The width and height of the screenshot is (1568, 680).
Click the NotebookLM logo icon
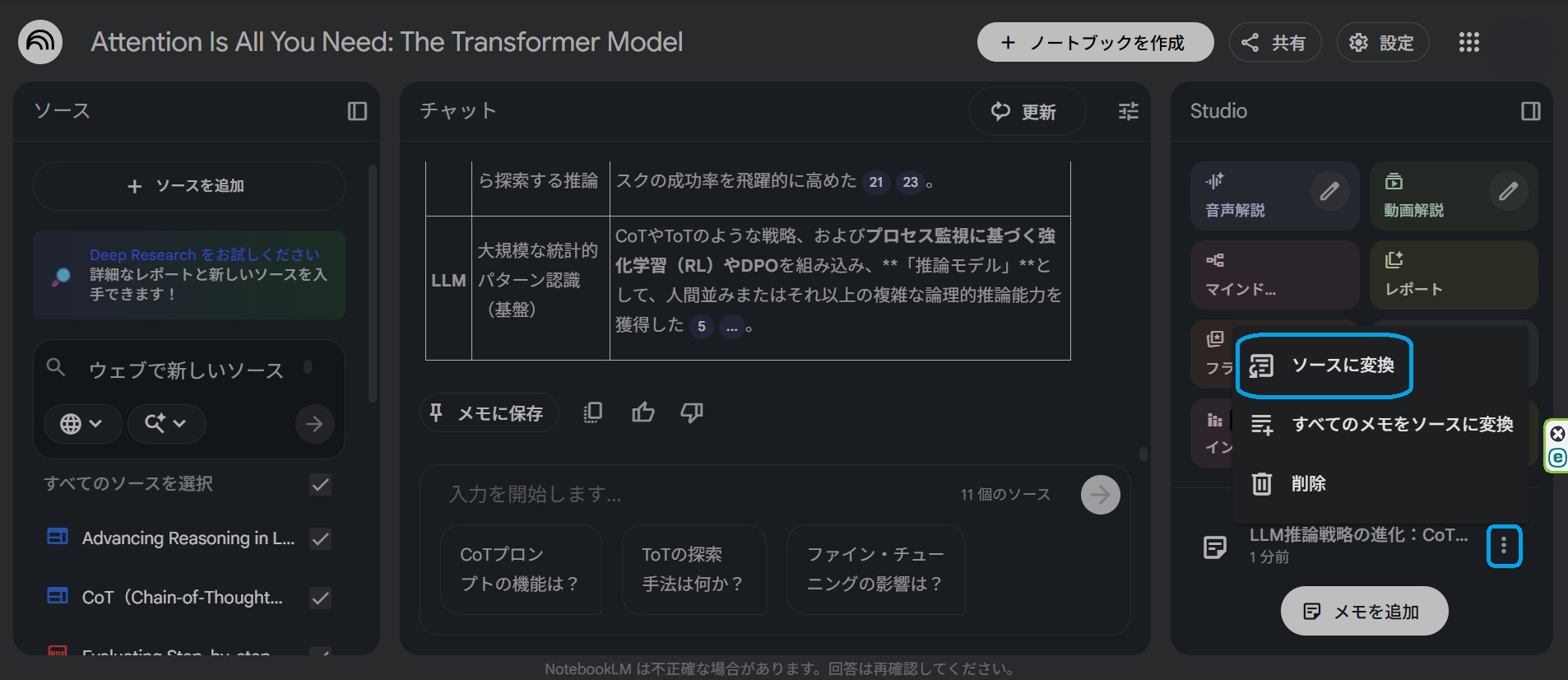pyautogui.click(x=40, y=41)
